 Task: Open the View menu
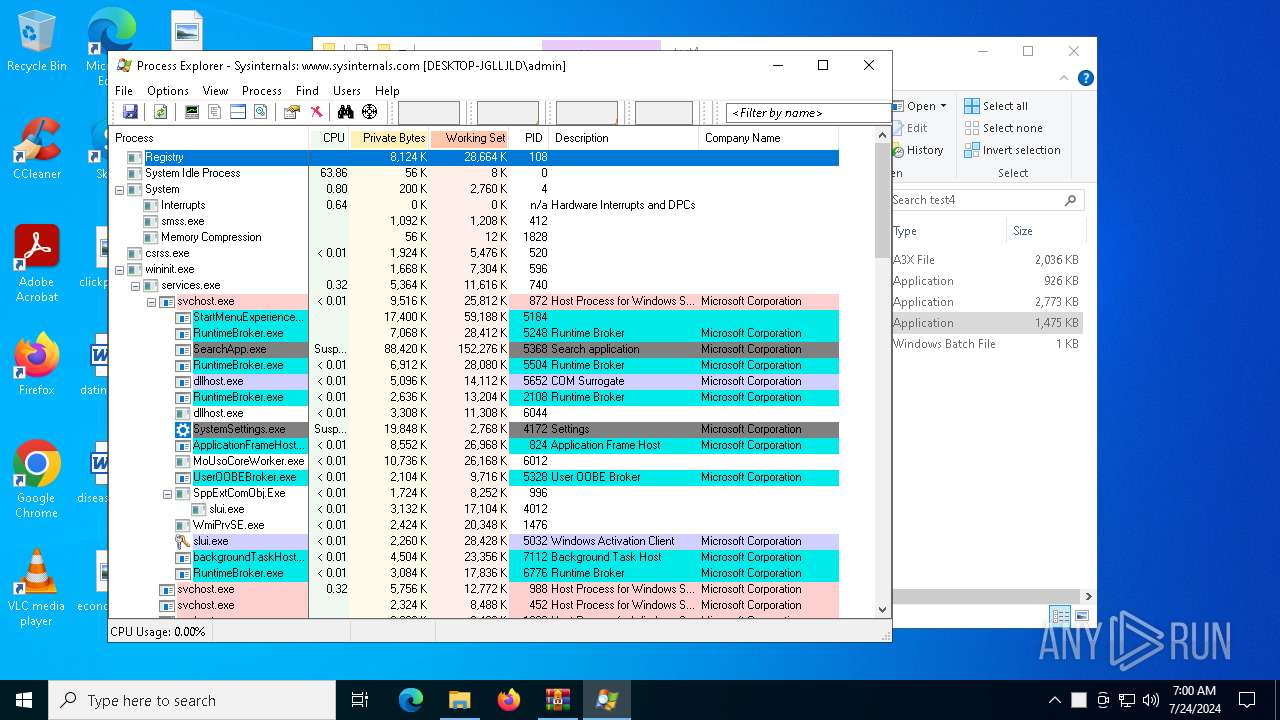215,90
